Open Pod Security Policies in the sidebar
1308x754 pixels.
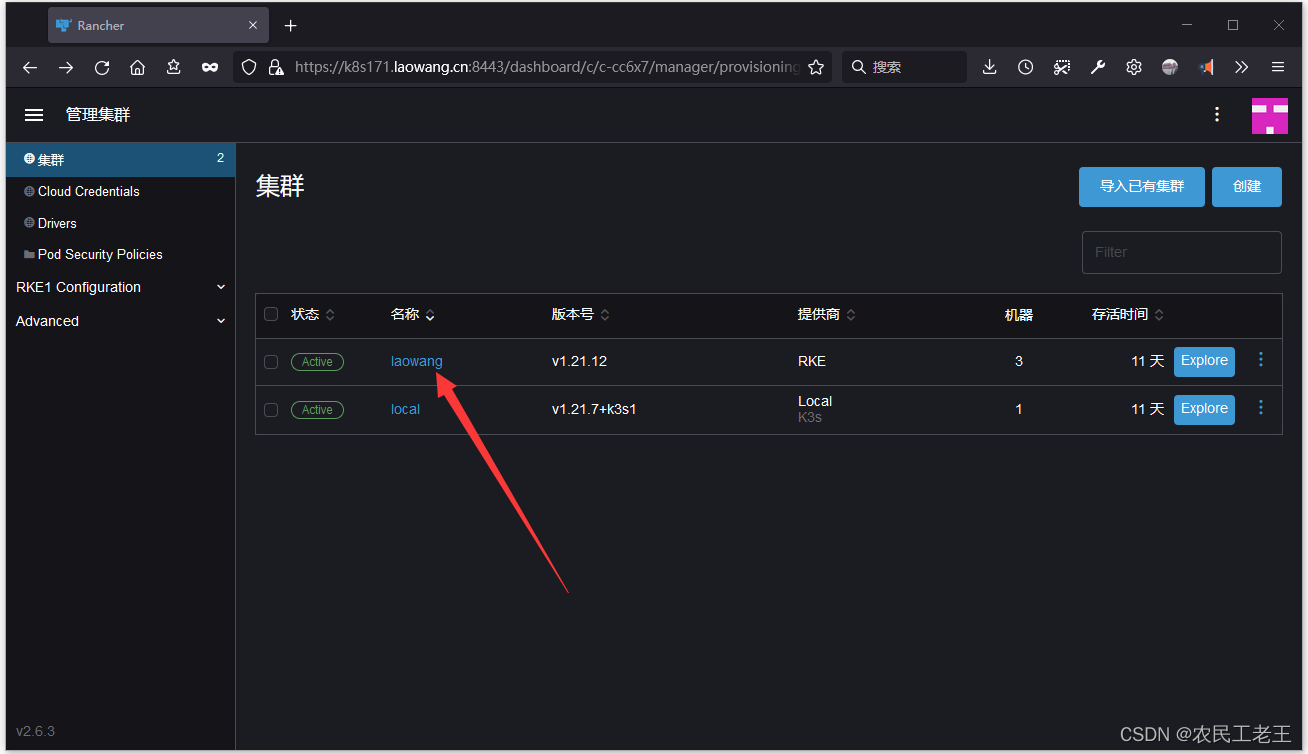point(100,254)
